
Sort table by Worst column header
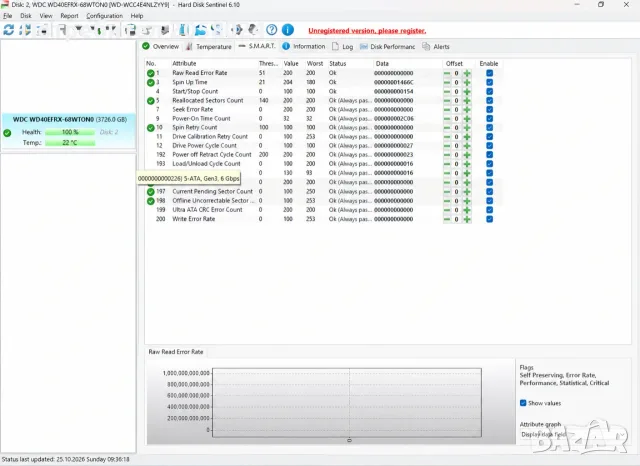(x=315, y=64)
